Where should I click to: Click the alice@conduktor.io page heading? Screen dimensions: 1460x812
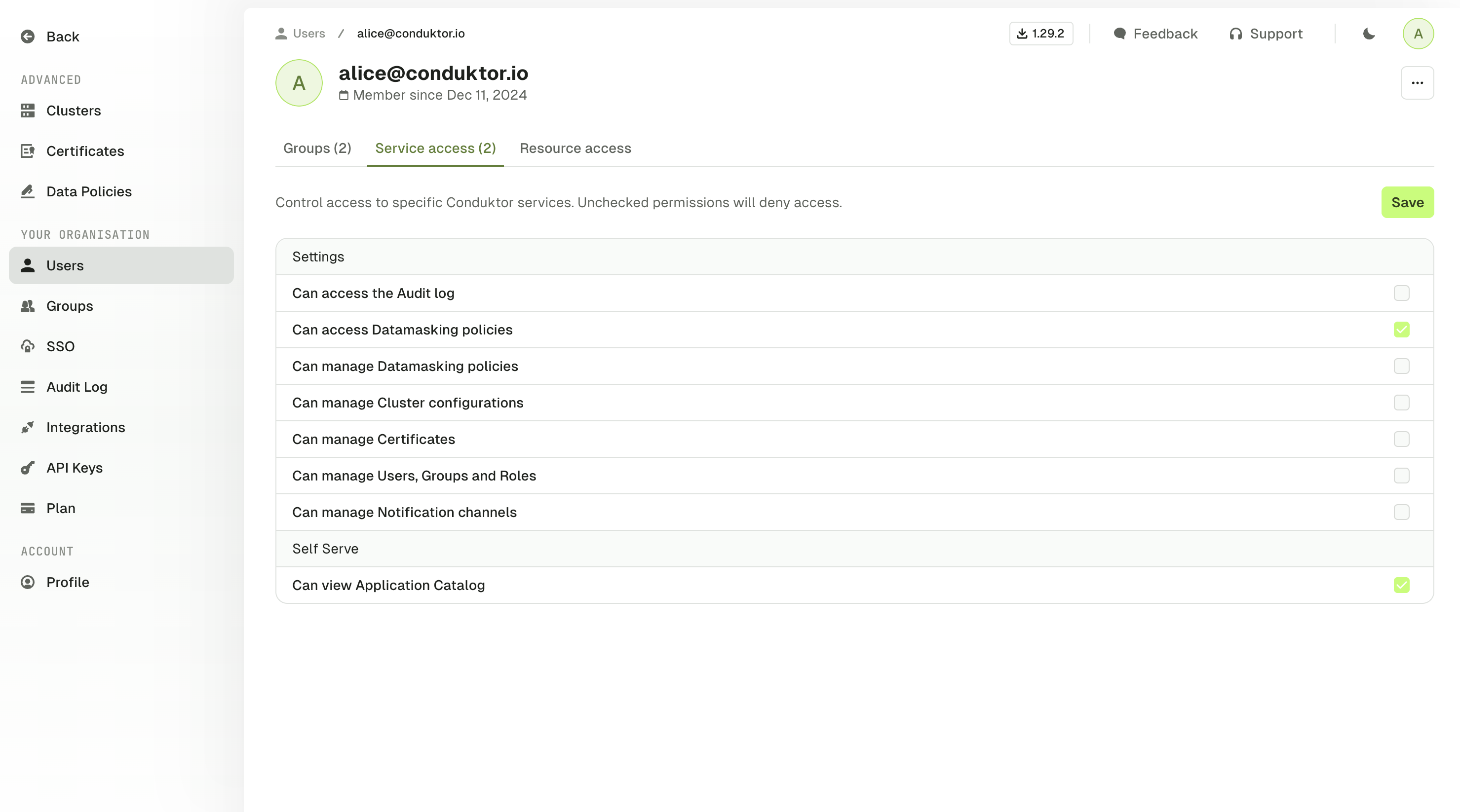click(x=433, y=73)
